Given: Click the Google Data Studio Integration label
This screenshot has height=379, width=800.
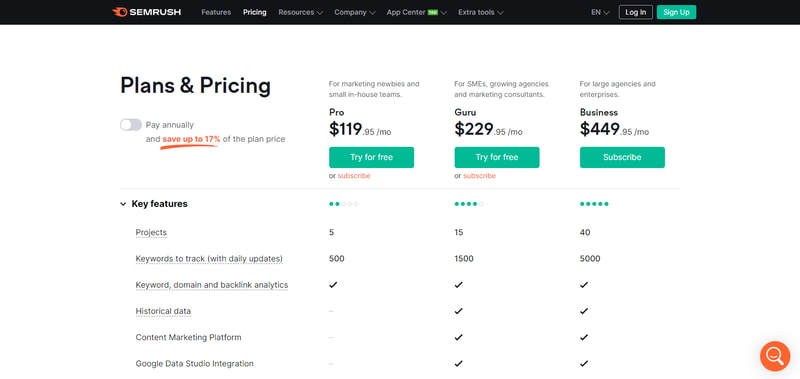Looking at the screenshot, I should click(x=194, y=364).
